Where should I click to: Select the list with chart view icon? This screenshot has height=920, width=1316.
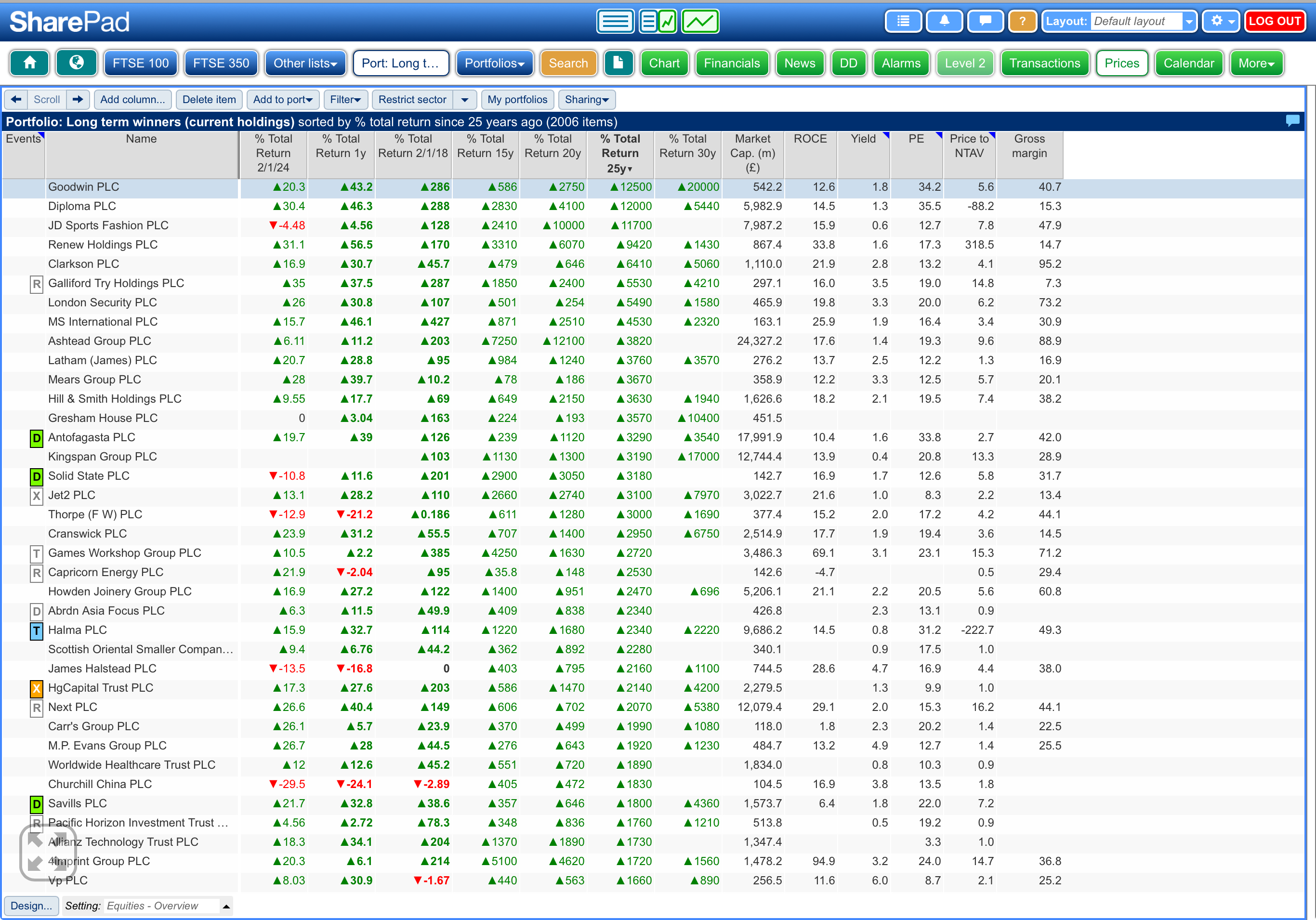coord(658,22)
